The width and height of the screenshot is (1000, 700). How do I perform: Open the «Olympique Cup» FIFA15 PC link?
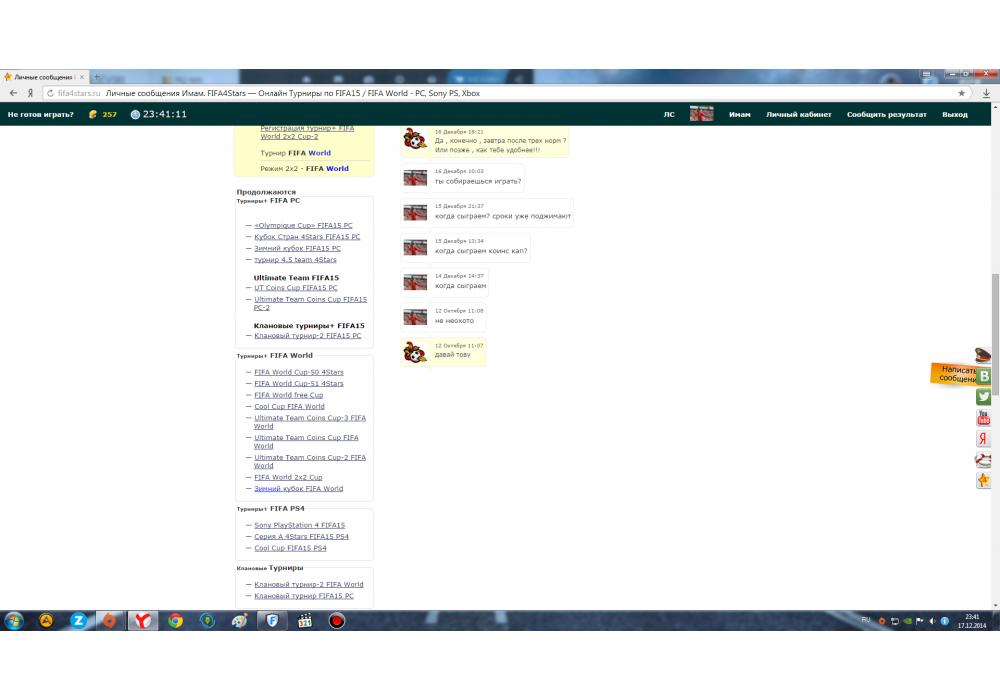303,226
